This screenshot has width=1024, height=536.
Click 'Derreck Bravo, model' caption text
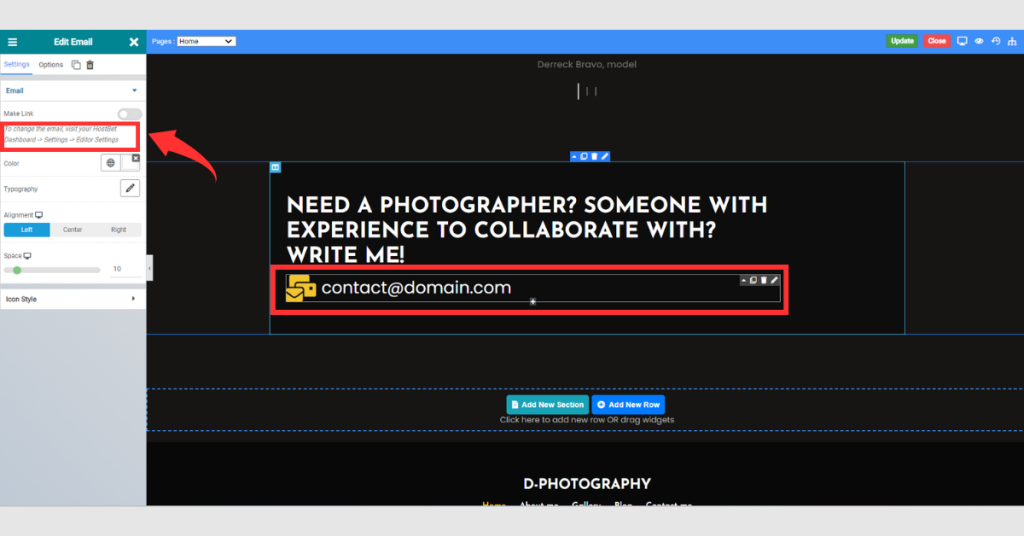coord(586,64)
